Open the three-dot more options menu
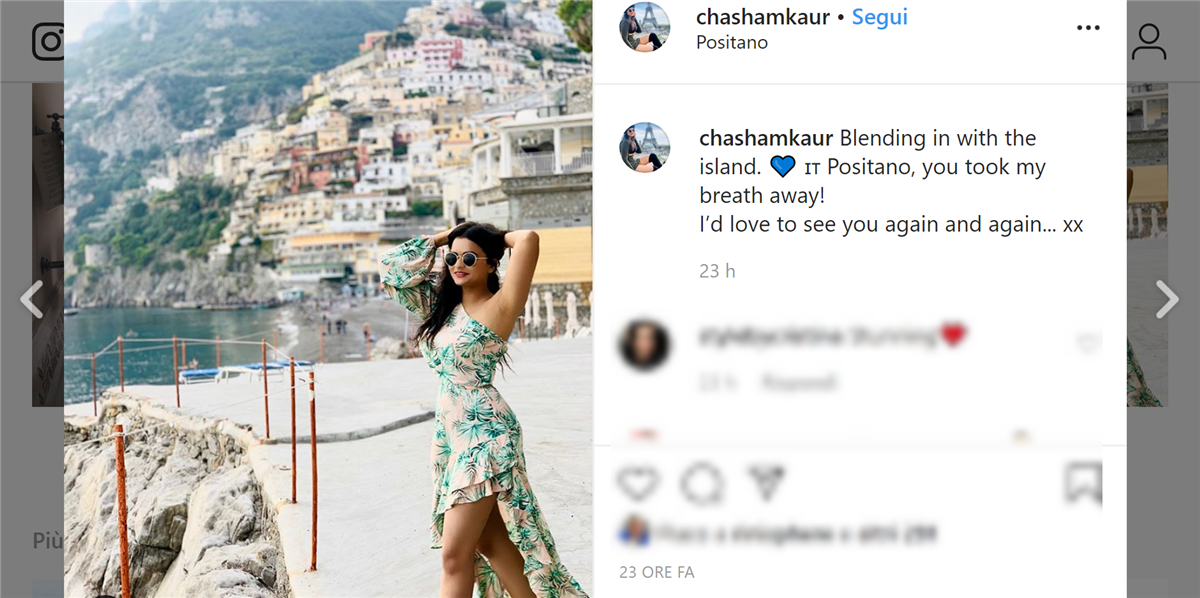 point(1088,28)
